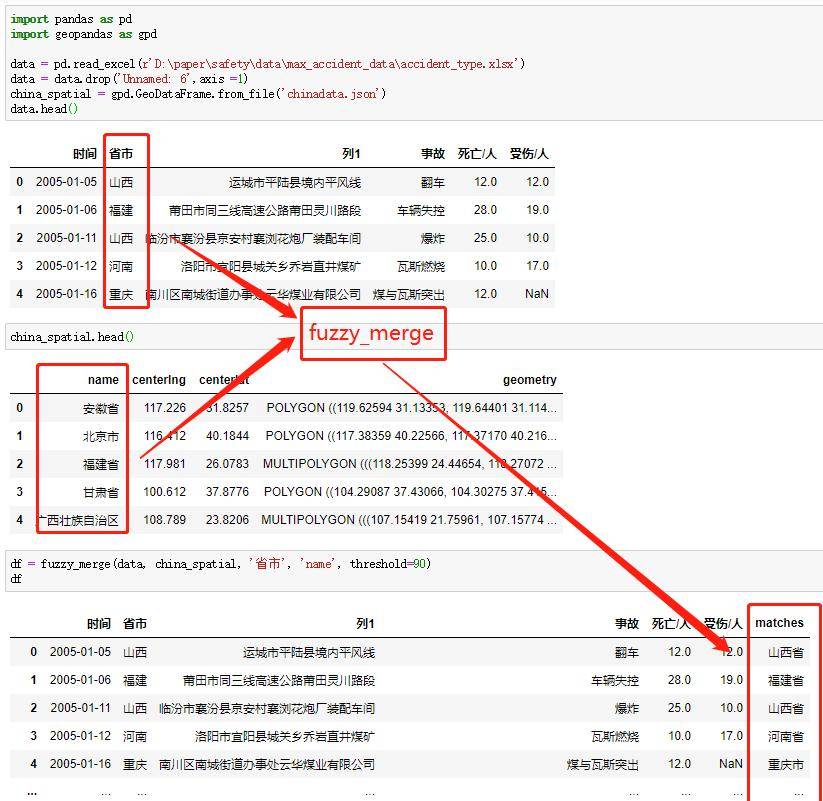Click the china_spatial.head() code cell
Image resolution: width=823 pixels, height=801 pixels.
70,339
